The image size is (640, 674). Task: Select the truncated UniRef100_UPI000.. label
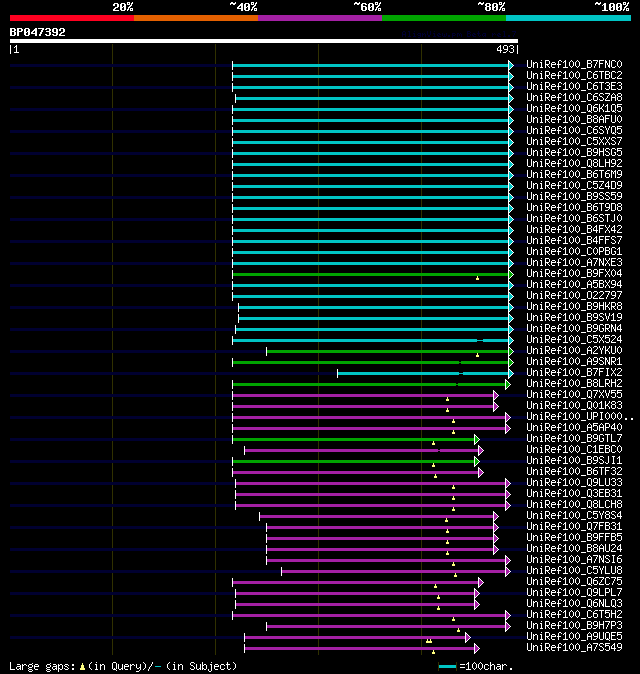pos(580,417)
